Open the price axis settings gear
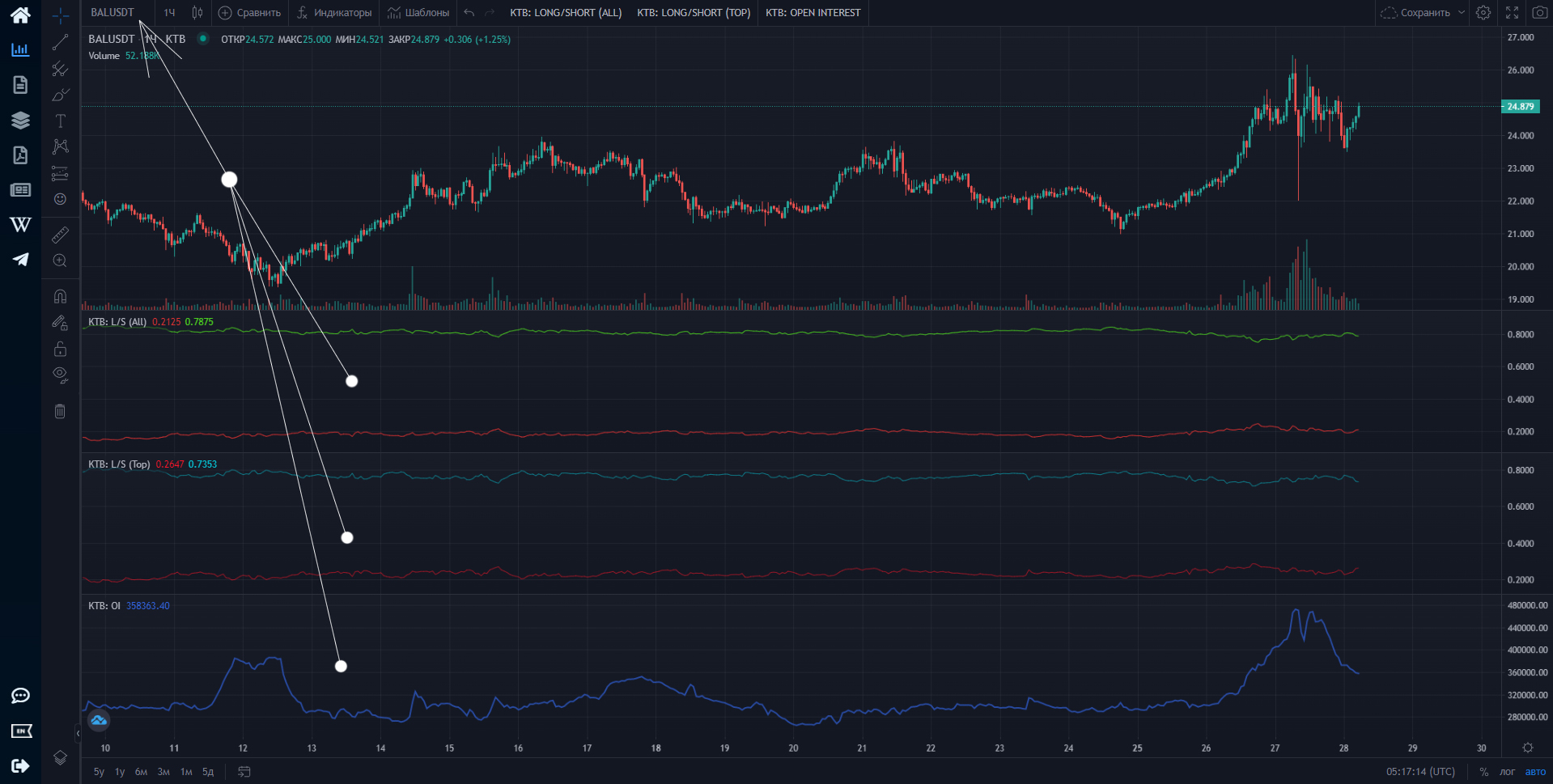1553x784 pixels. [1527, 748]
